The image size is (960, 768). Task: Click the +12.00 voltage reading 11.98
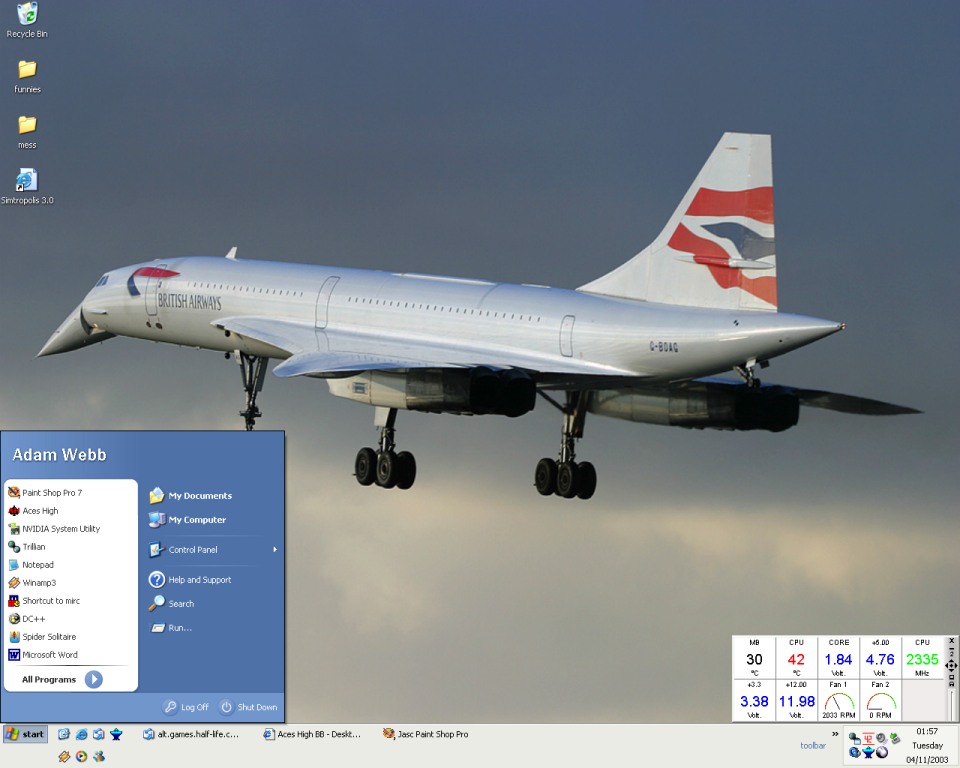[x=796, y=700]
